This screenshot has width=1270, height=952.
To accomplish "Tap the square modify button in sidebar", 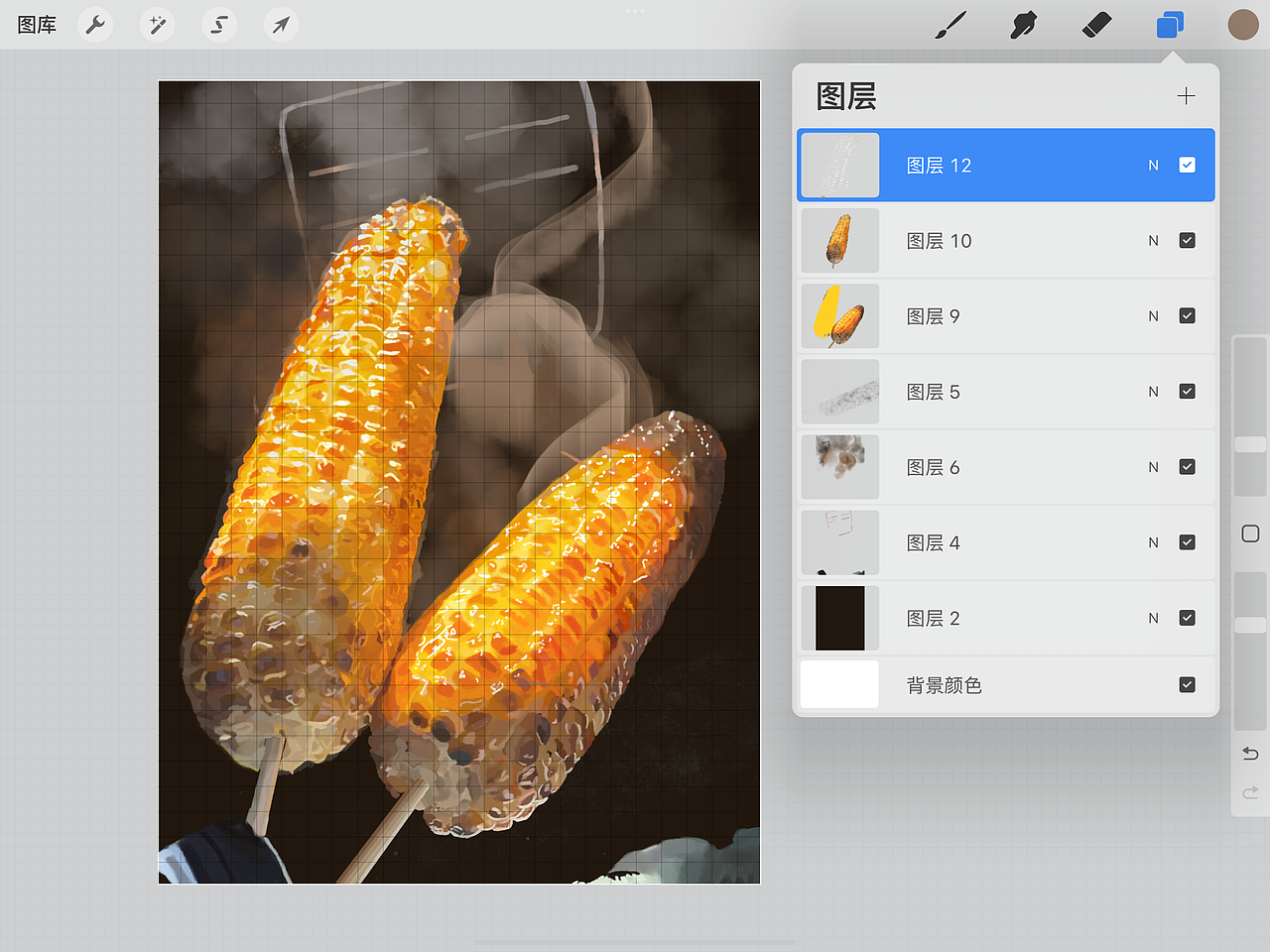I will tap(1250, 534).
